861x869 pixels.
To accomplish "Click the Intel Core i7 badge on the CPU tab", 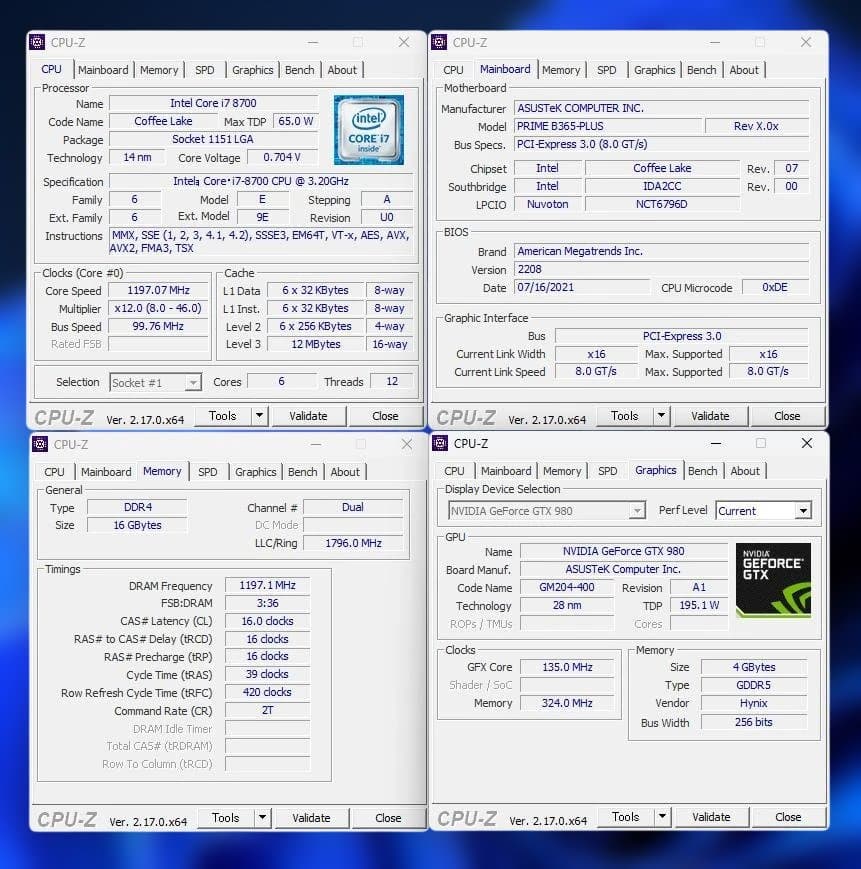I will pos(369,131).
